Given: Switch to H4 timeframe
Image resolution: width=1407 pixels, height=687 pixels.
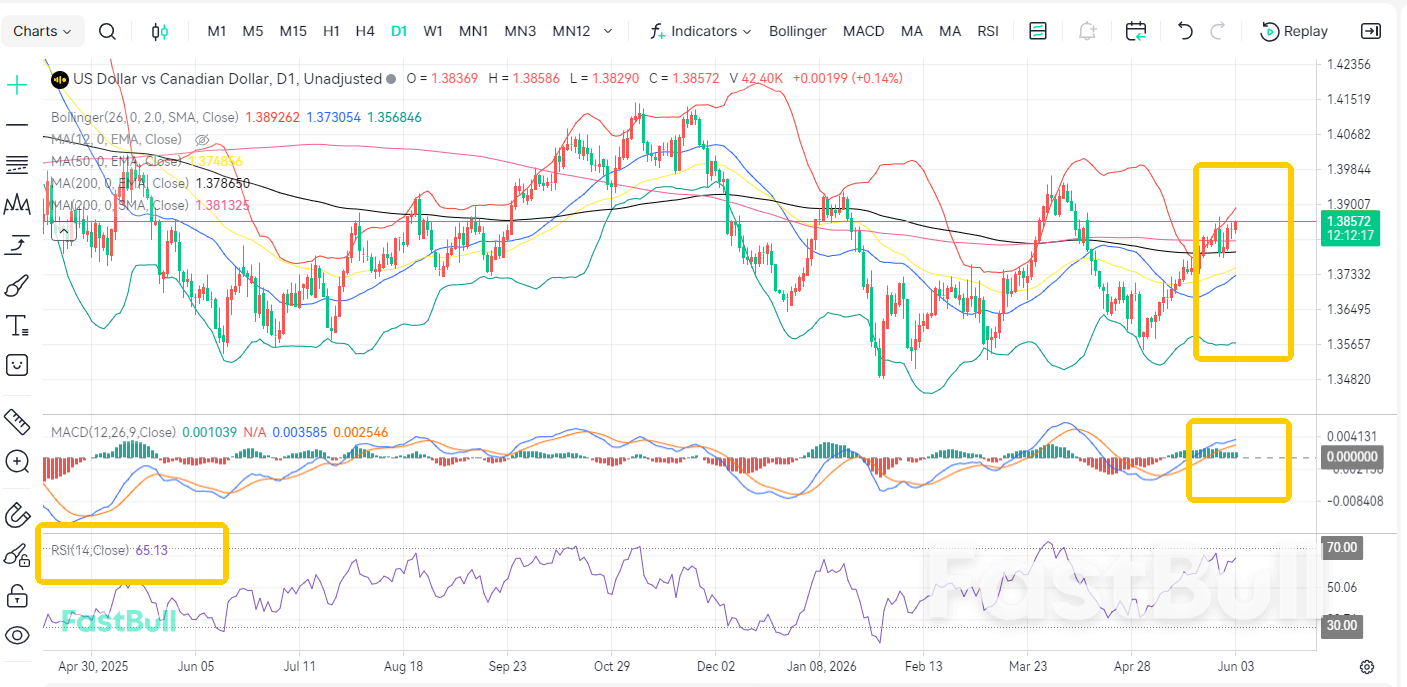Looking at the screenshot, I should (365, 31).
